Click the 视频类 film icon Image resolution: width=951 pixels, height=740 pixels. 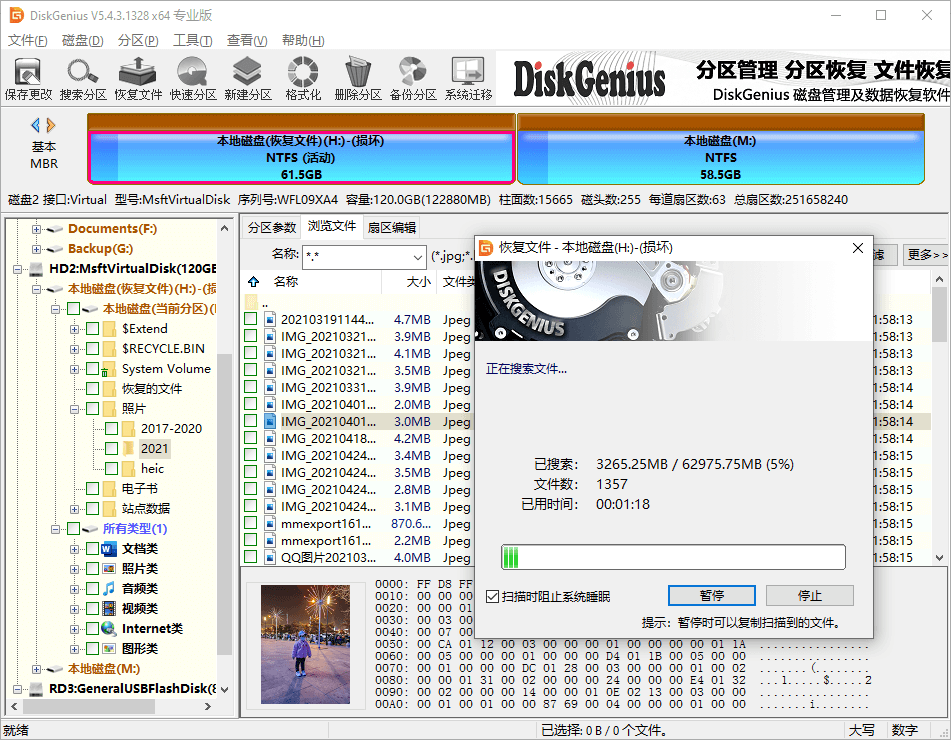(x=109, y=608)
